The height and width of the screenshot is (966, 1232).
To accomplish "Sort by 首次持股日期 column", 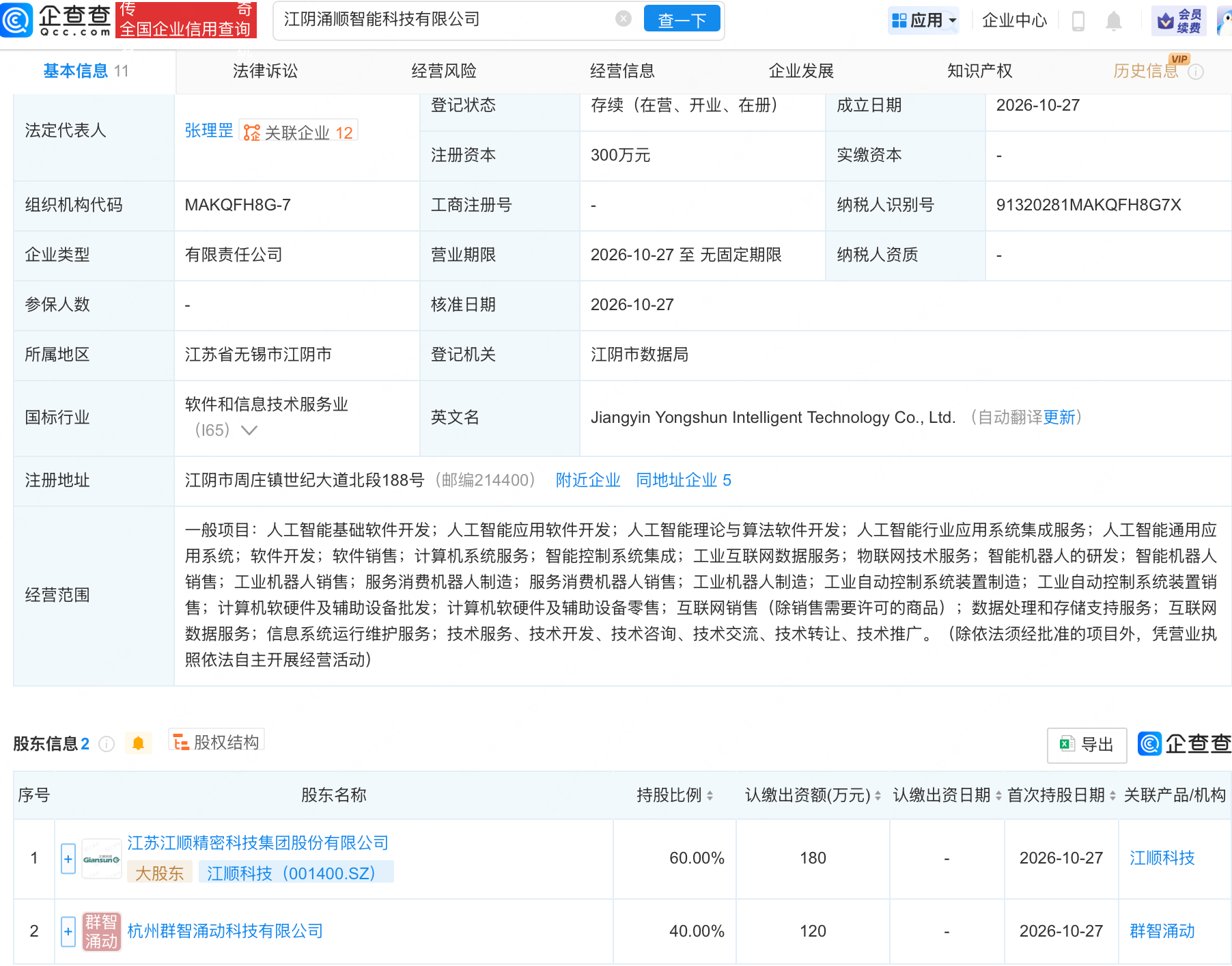I will 1112,795.
